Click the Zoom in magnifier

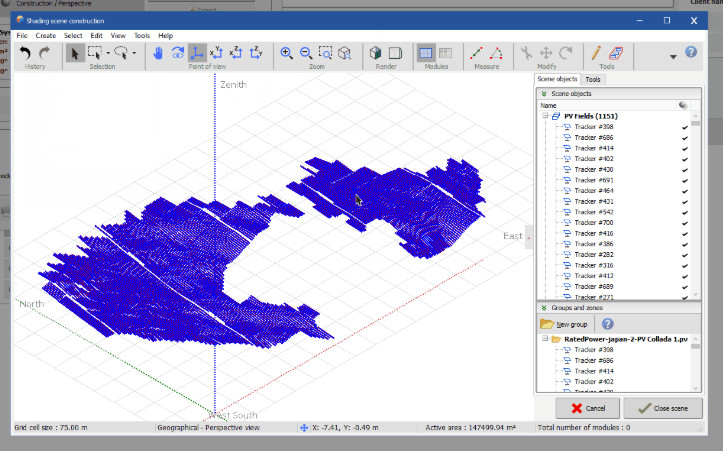[287, 53]
